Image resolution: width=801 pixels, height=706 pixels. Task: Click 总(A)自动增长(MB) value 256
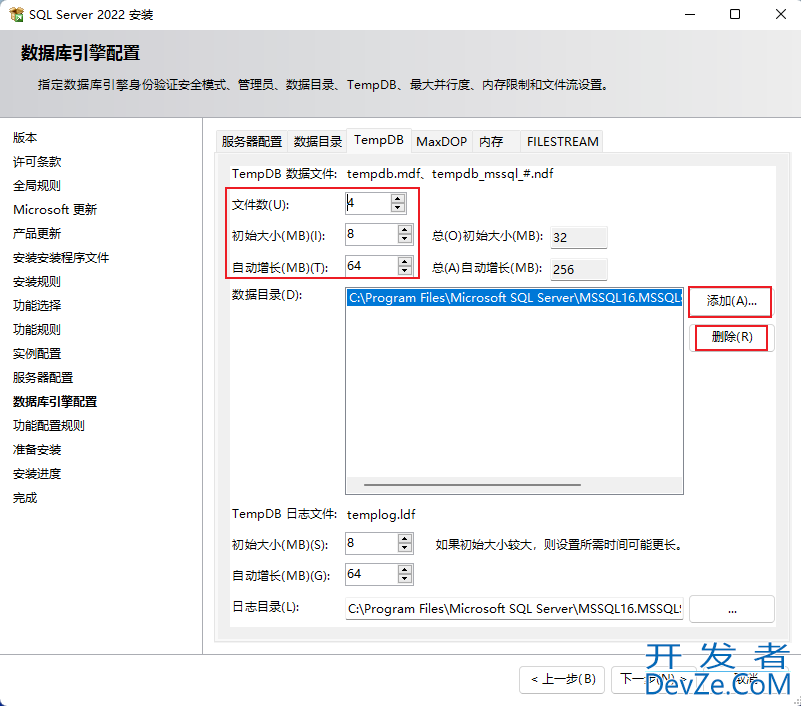(578, 269)
